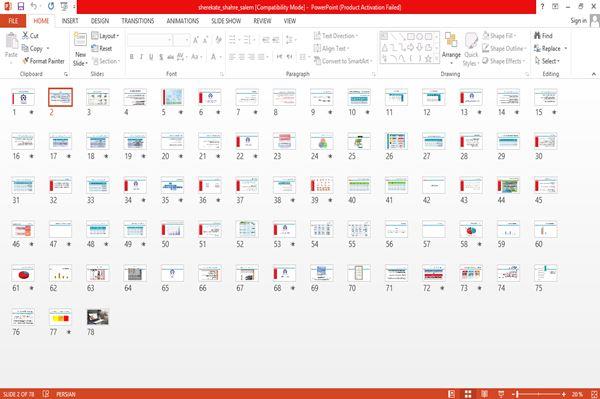Image resolution: width=600 pixels, height=399 pixels.
Task: Click the Find icon in Editing group
Action: pyautogui.click(x=543, y=36)
